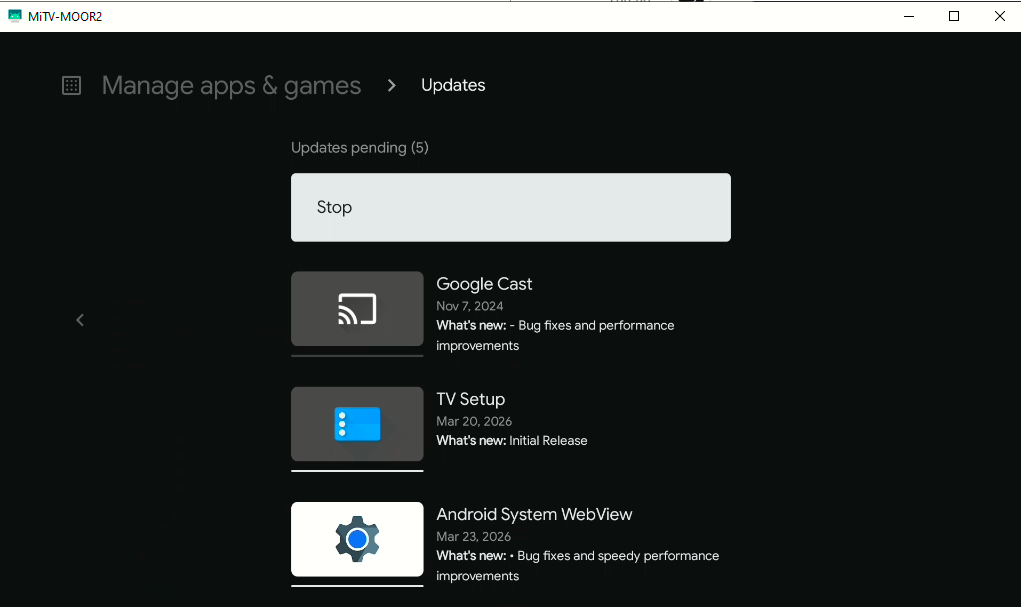1021x607 pixels.
Task: Select the Android System WebView title
Action: pyautogui.click(x=534, y=515)
